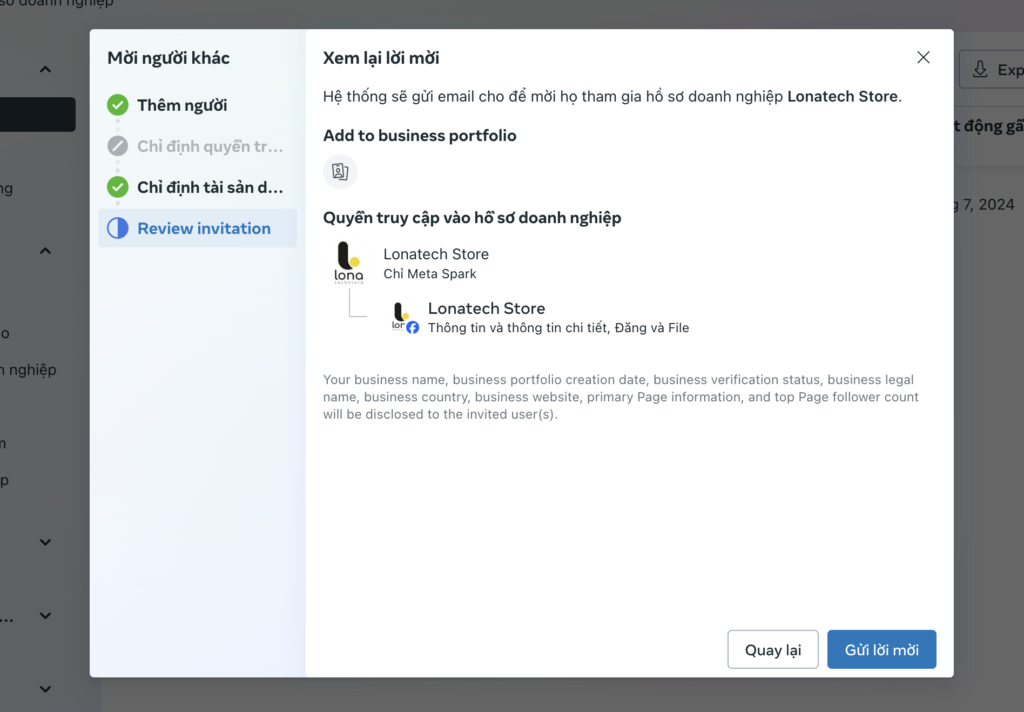Viewport: 1024px width, 712px height.
Task: Click the half-circle icon beside Review invitation
Action: coord(118,228)
